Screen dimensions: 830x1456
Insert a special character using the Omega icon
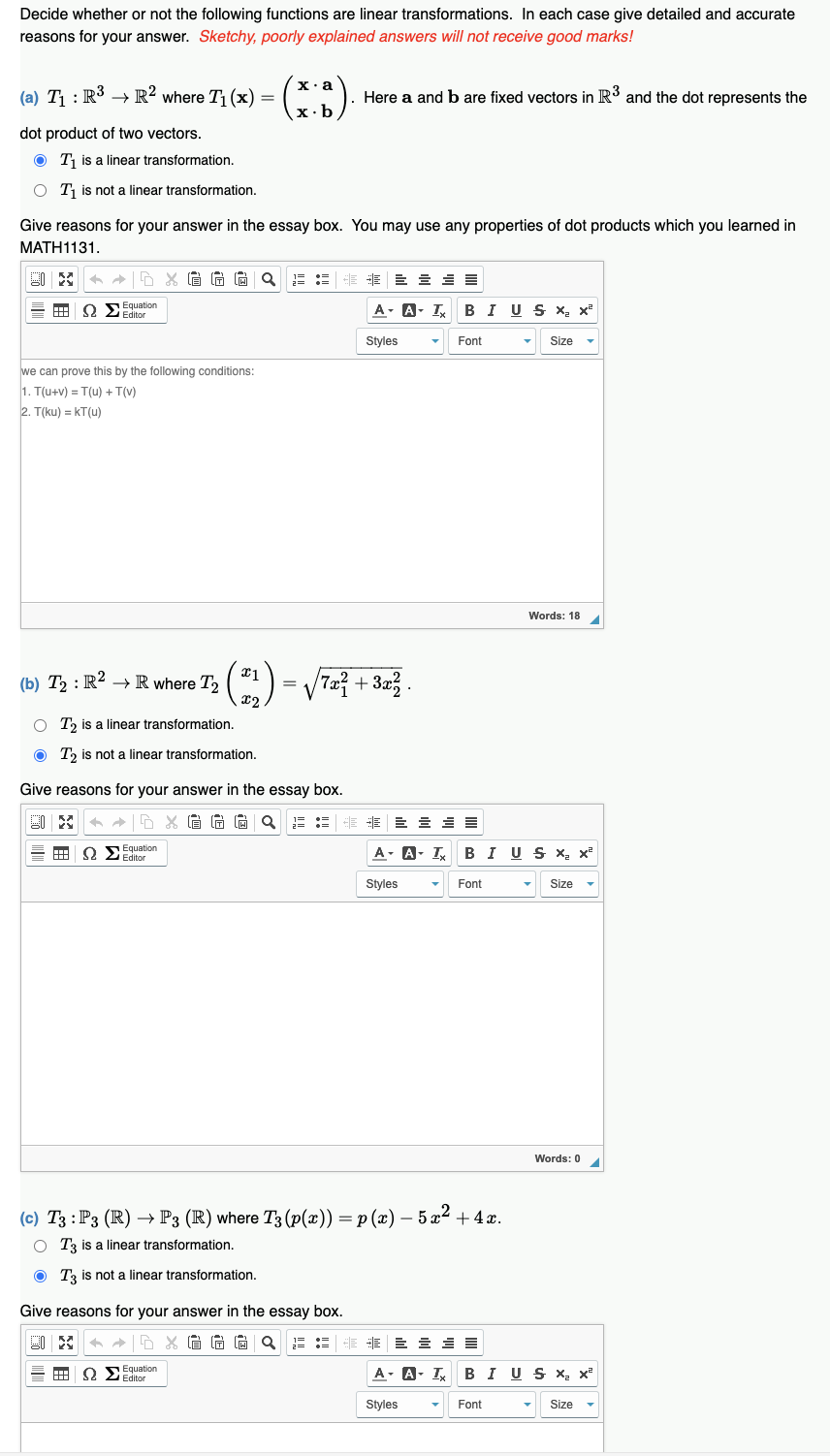(89, 310)
